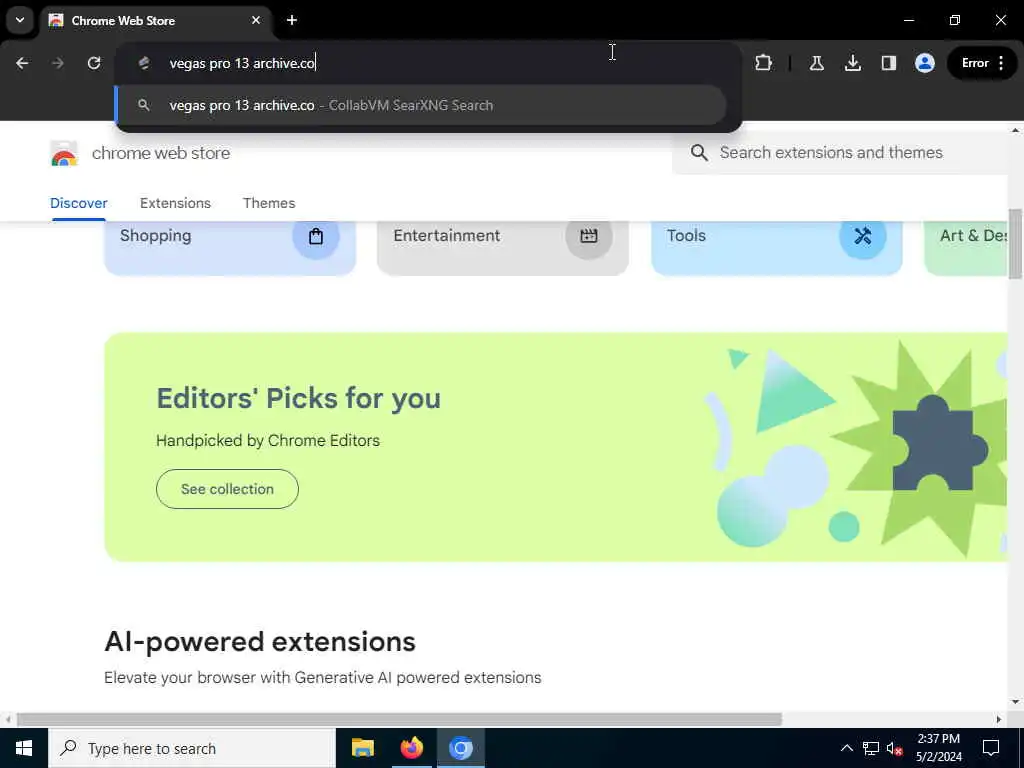The width and height of the screenshot is (1024, 768).
Task: Reload the current page
Action: (x=94, y=63)
